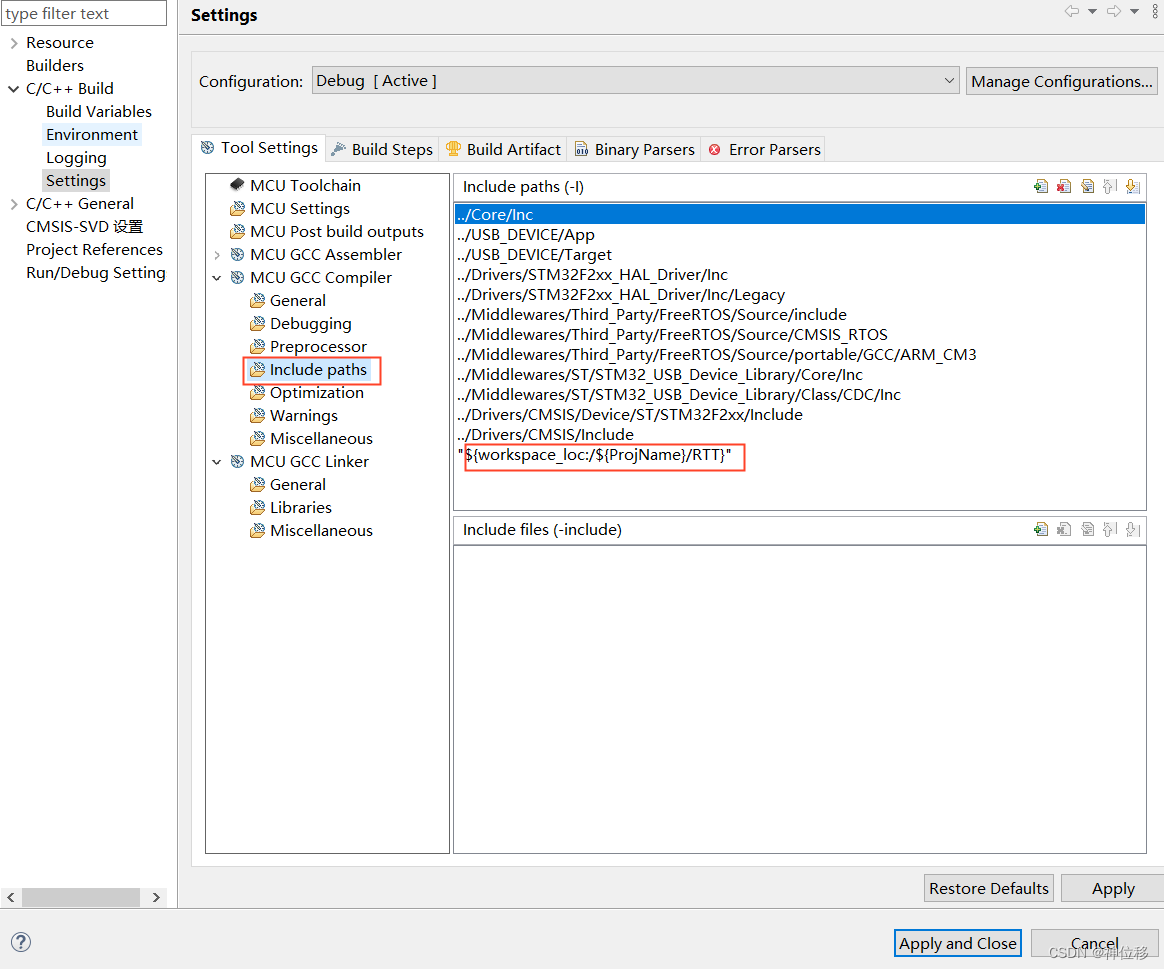Open the view menu icon at top right
The image size is (1164, 969).
pos(1156,11)
